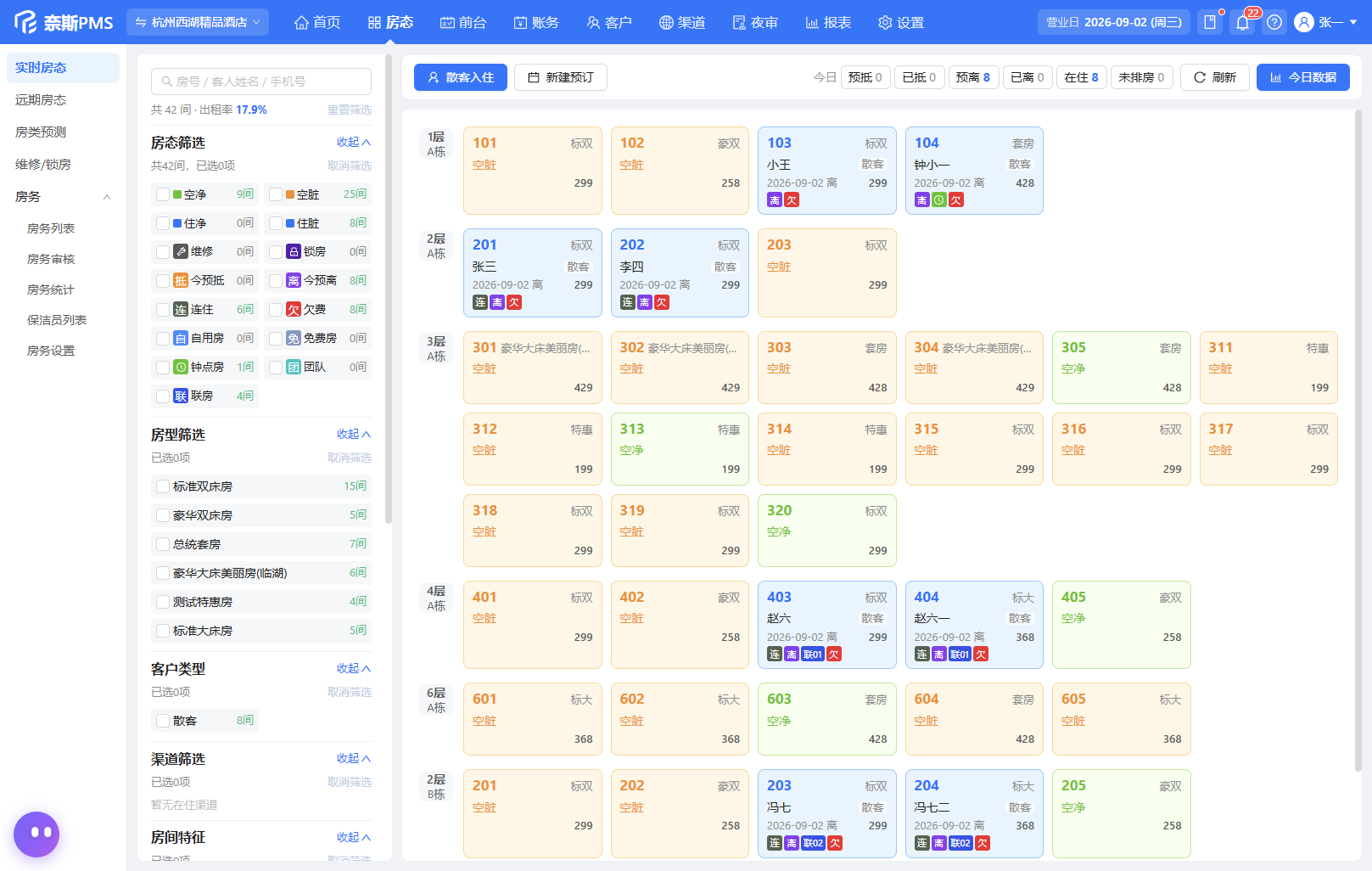The height and width of the screenshot is (871, 1372).
Task: Check the 空净 room status filter
Action: pos(163,194)
